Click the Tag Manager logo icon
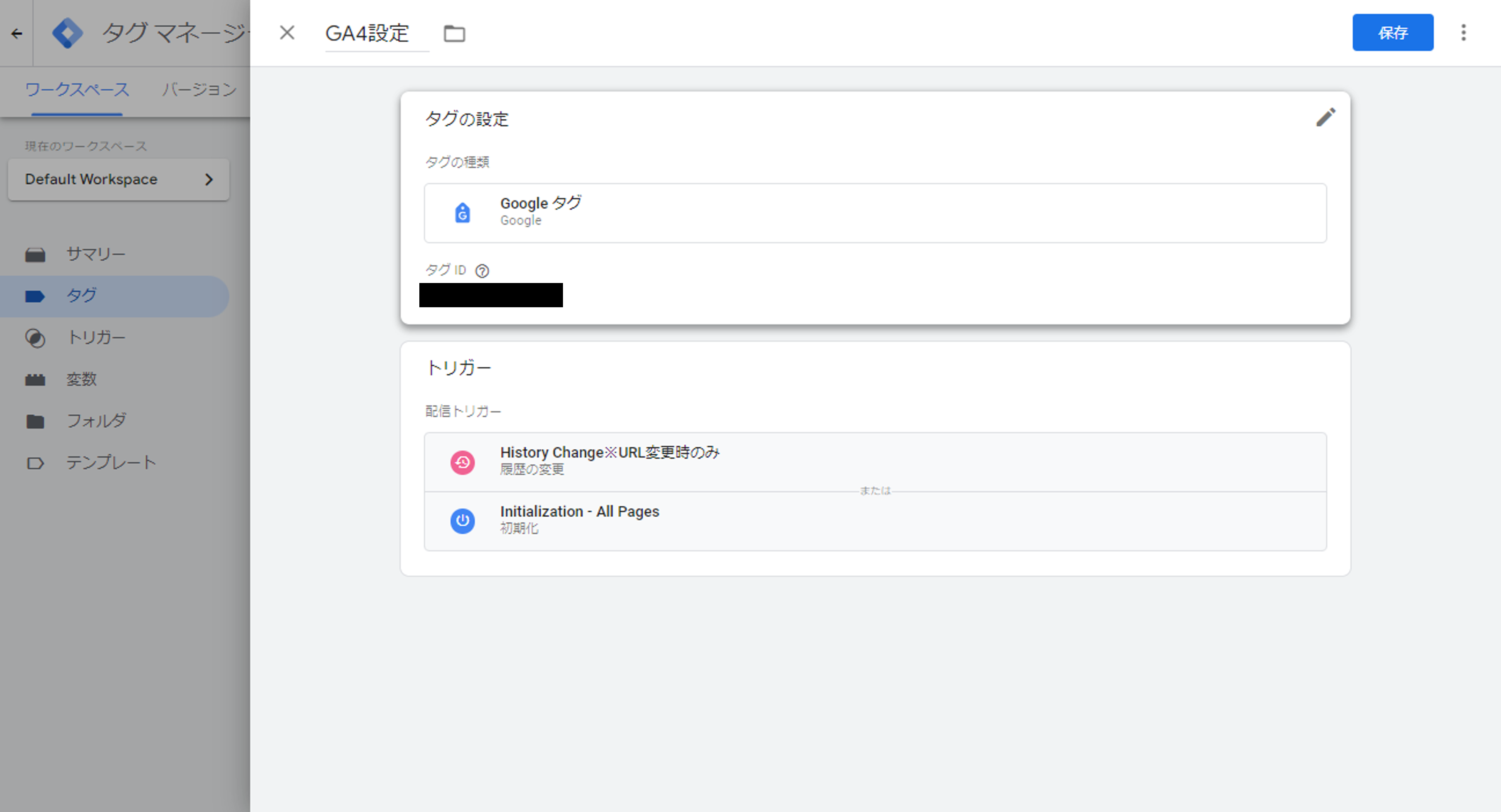 coord(67,33)
